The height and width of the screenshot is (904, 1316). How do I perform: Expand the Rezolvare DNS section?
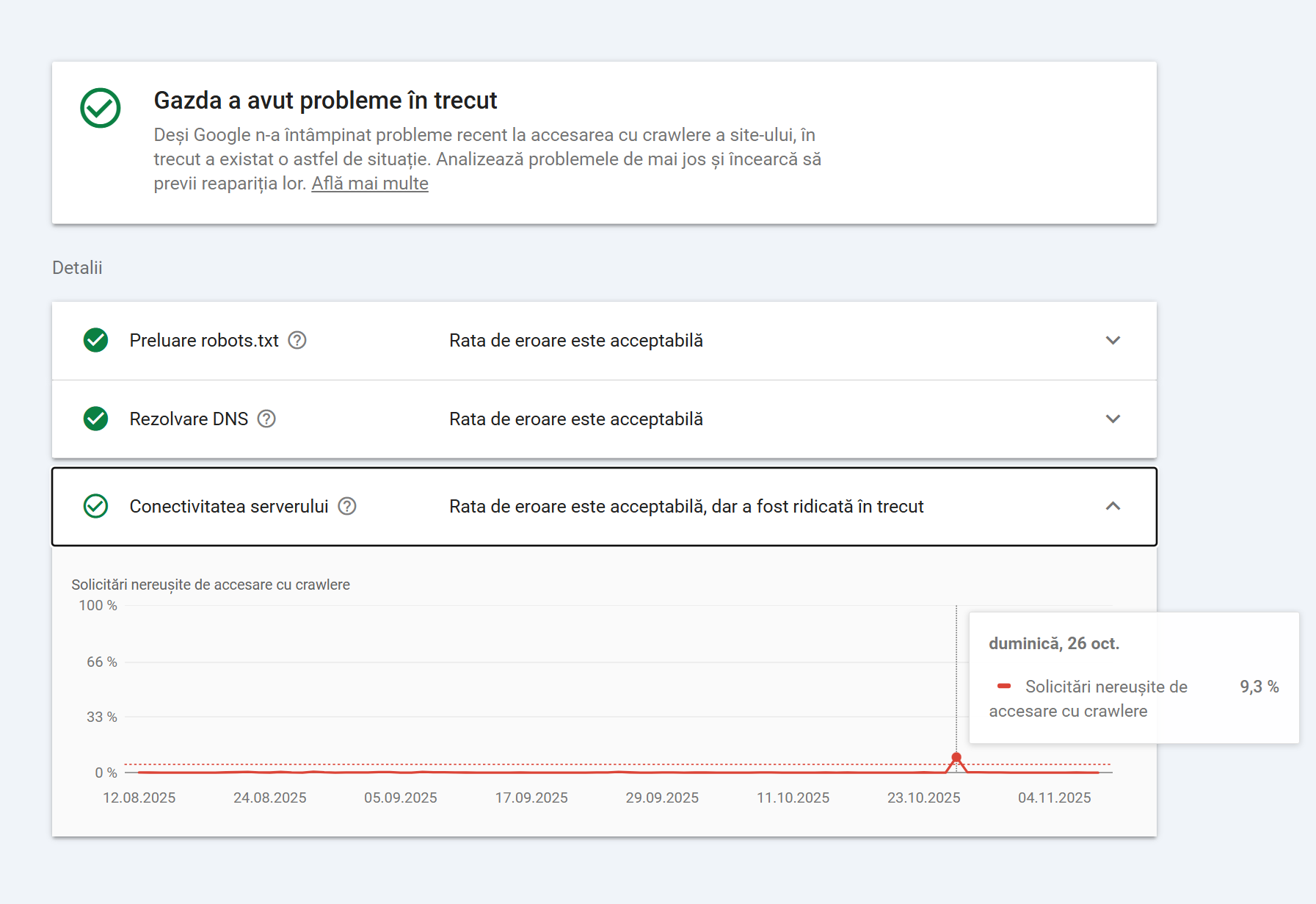[x=1113, y=419]
